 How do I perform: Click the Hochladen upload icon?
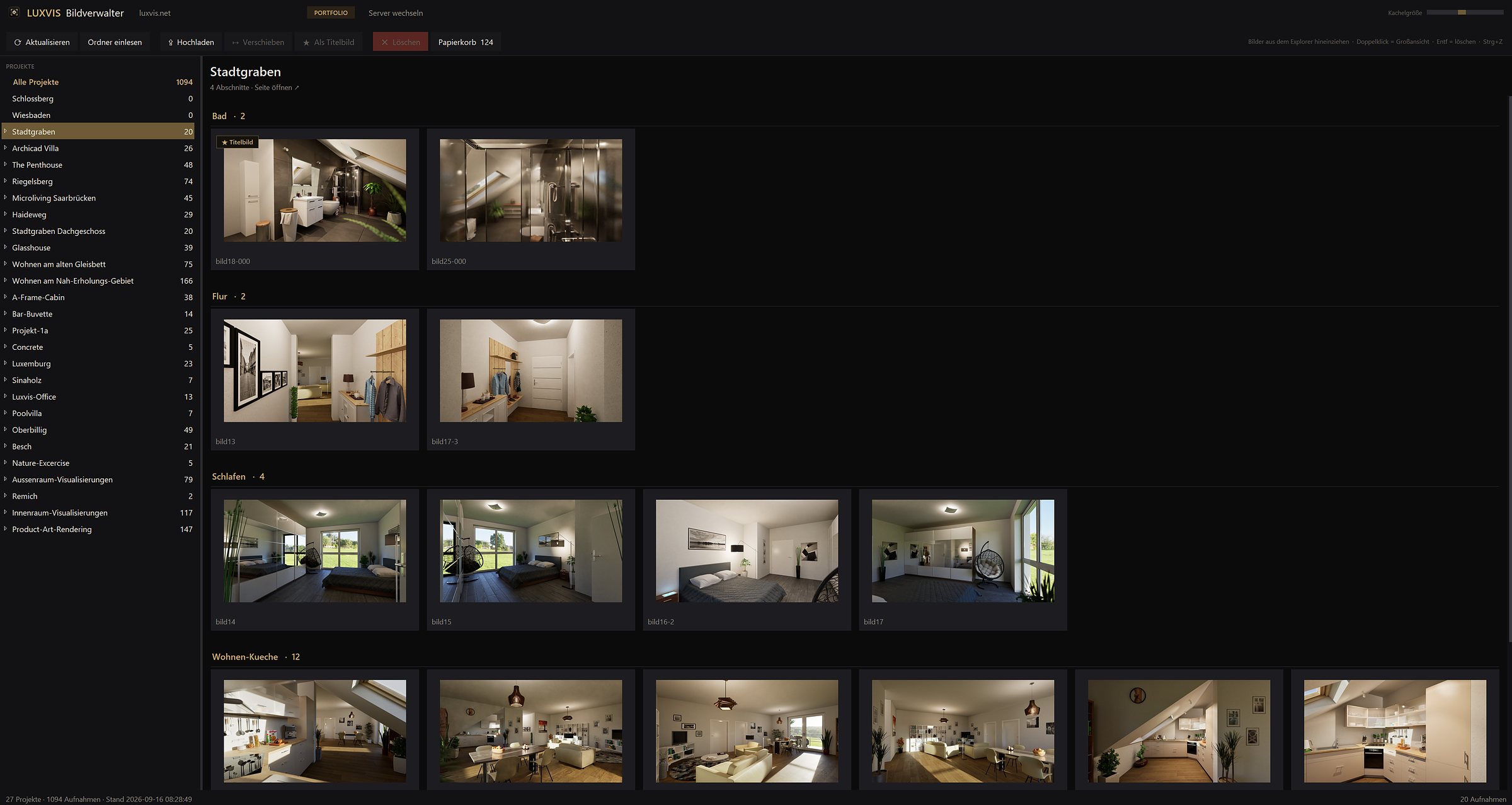coord(171,42)
